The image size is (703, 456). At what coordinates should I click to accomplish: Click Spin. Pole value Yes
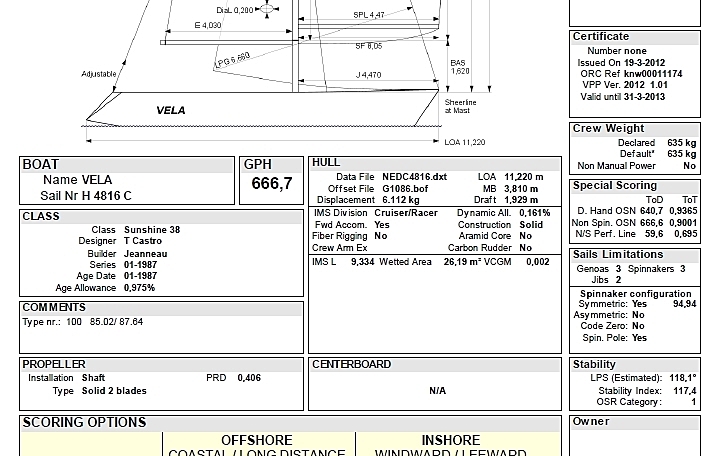[x=639, y=338]
